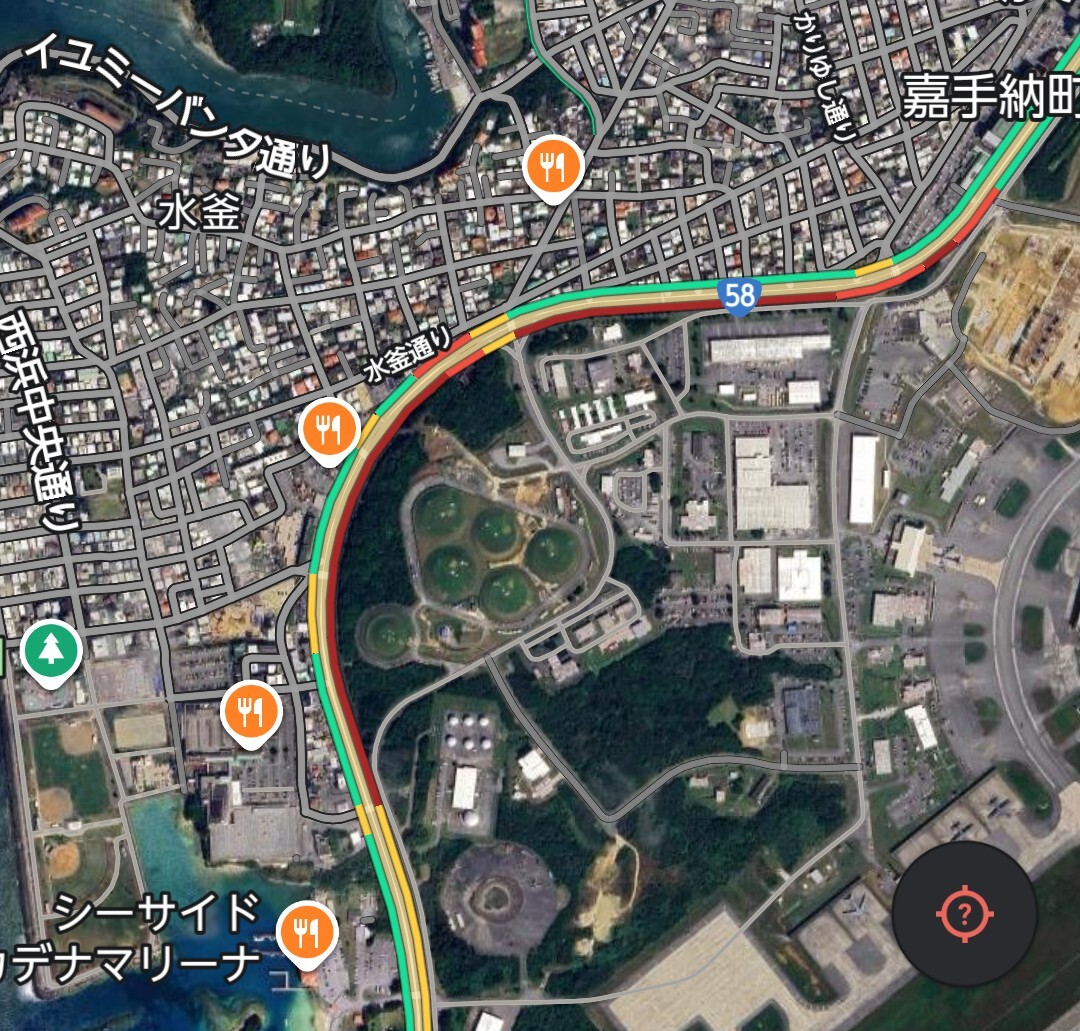
Task: Select the 水釜 district label
Action: tap(201, 211)
